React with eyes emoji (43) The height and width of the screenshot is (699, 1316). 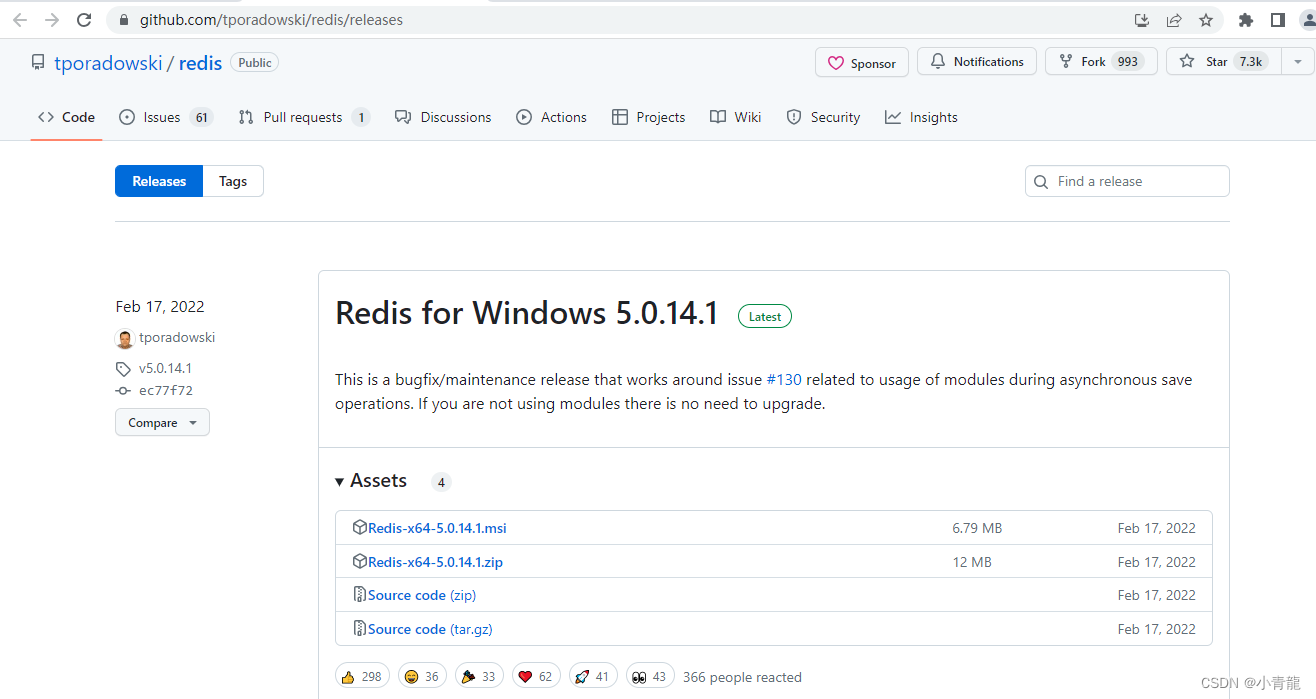click(650, 676)
